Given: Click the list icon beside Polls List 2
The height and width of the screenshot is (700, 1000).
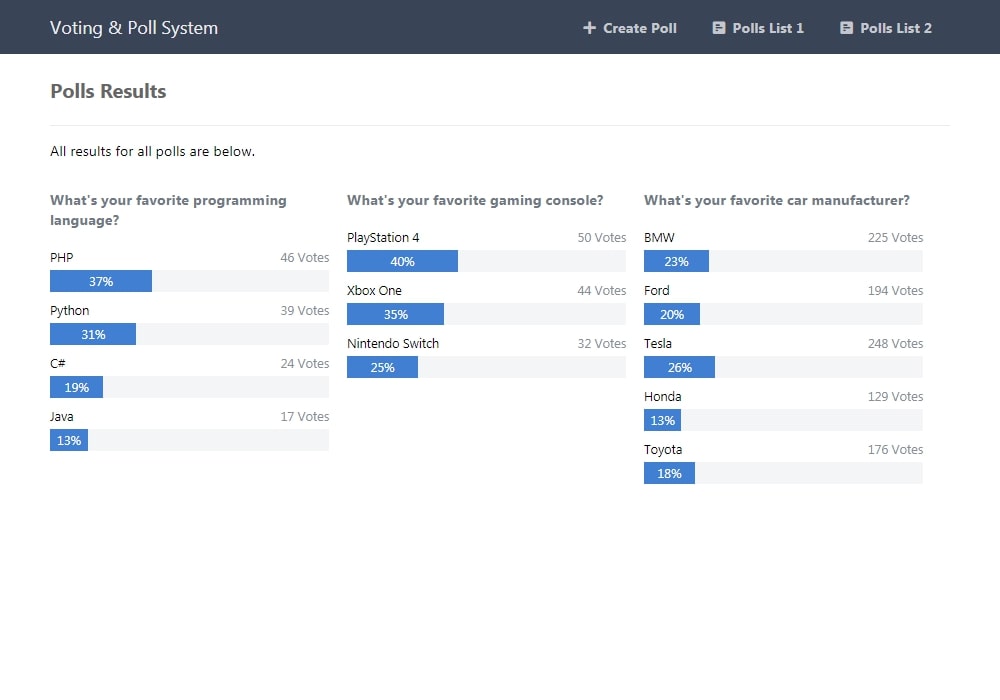Looking at the screenshot, I should pyautogui.click(x=846, y=28).
